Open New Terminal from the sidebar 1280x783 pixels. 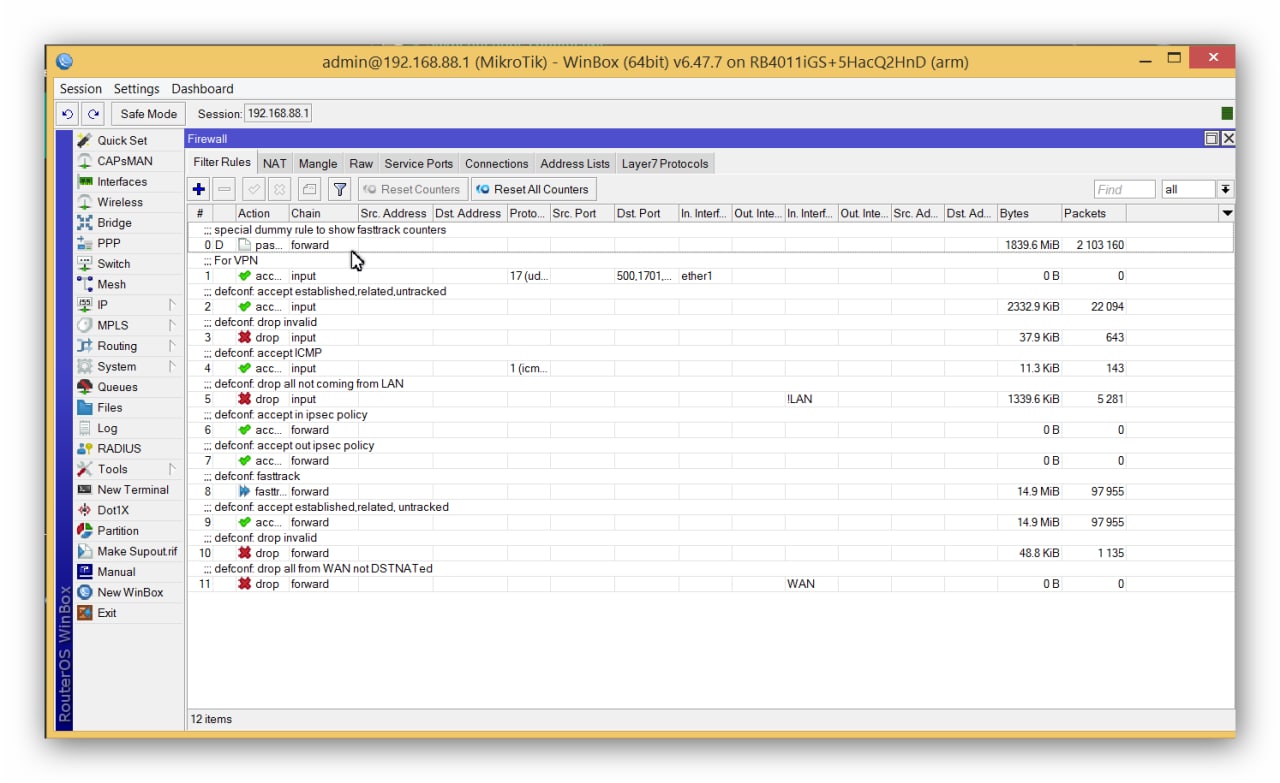132,490
